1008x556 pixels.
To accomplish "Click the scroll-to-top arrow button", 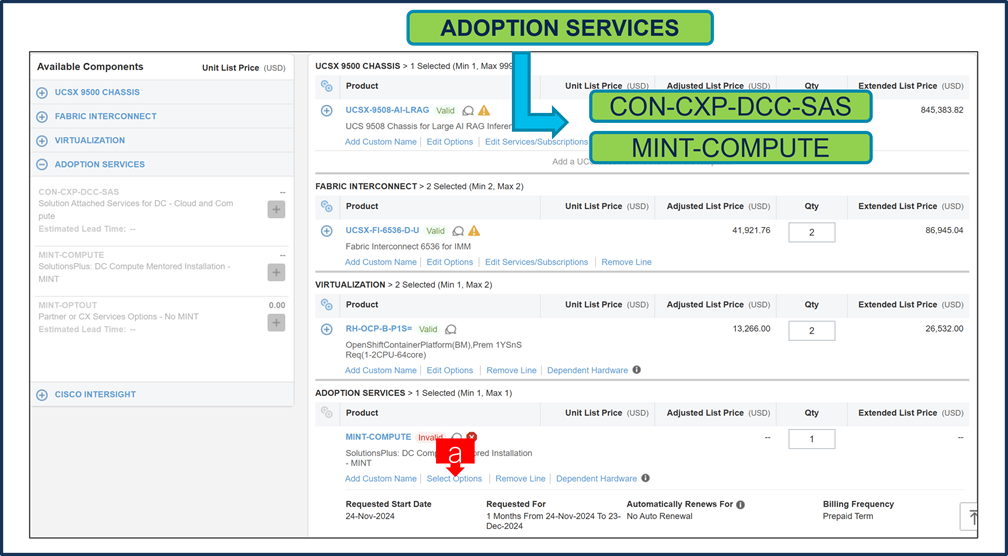I will click(x=970, y=517).
